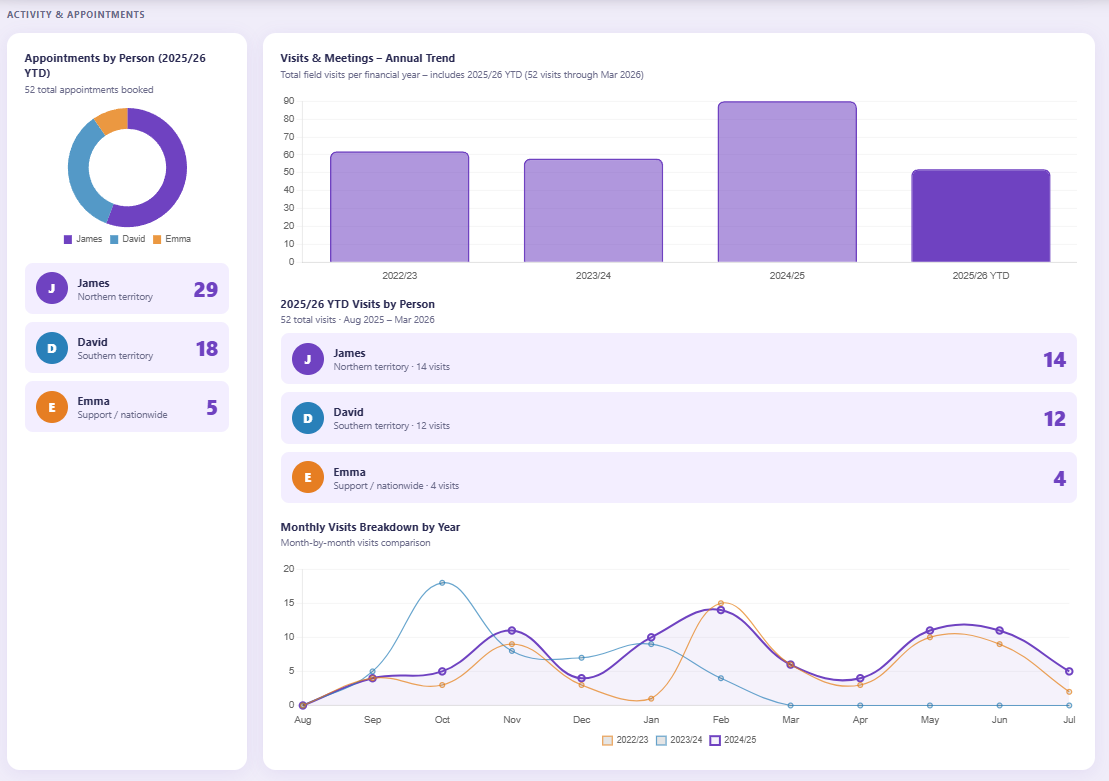
Task: Click Emma's avatar in visits by person list
Action: [307, 477]
